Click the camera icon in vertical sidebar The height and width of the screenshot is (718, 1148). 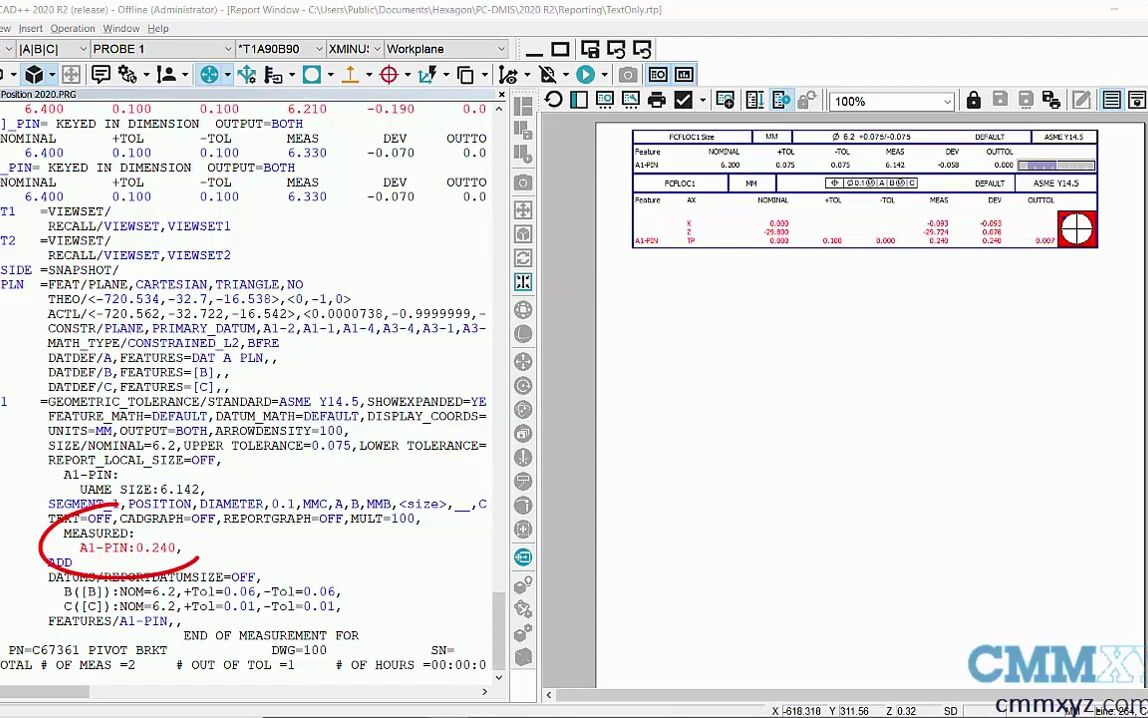pyautogui.click(x=523, y=182)
